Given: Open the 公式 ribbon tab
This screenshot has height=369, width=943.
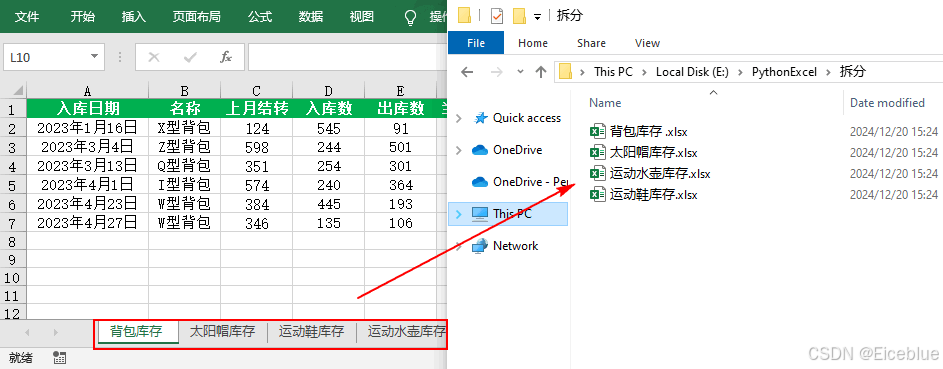Looking at the screenshot, I should [x=260, y=17].
